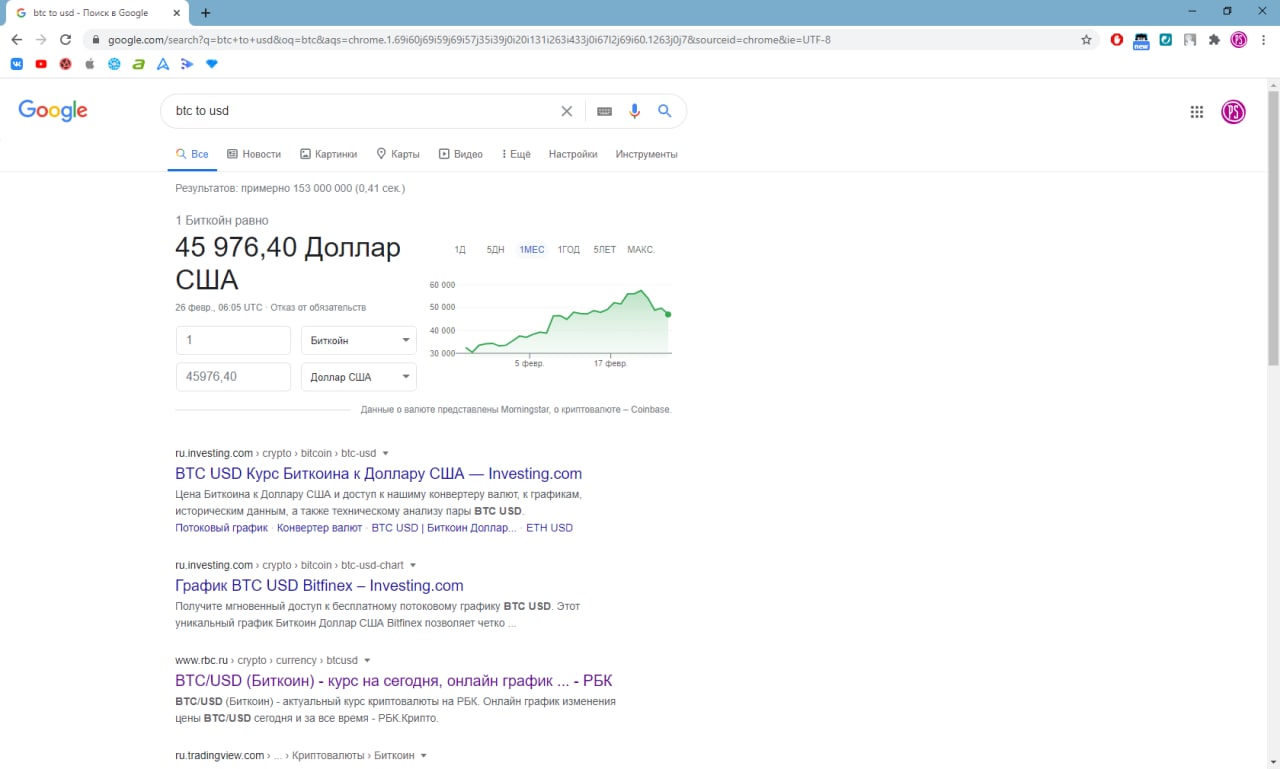Focus the USD field showing 45976,40

tap(234, 377)
